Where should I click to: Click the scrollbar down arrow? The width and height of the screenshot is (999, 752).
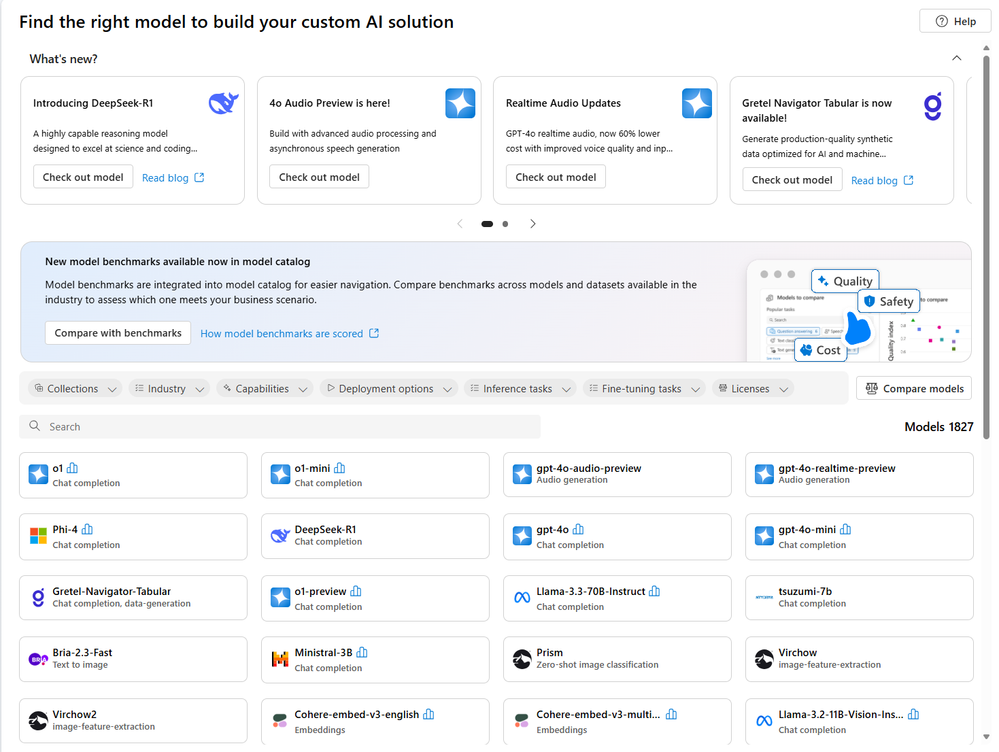(x=986, y=737)
